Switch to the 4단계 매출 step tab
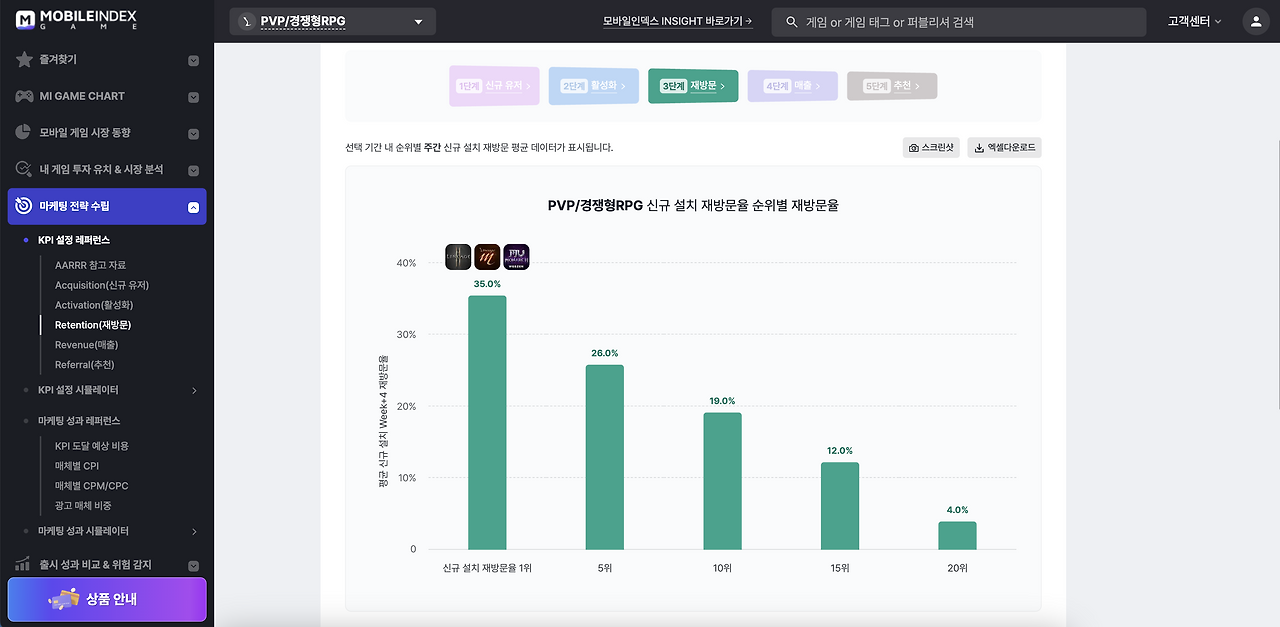 792,86
